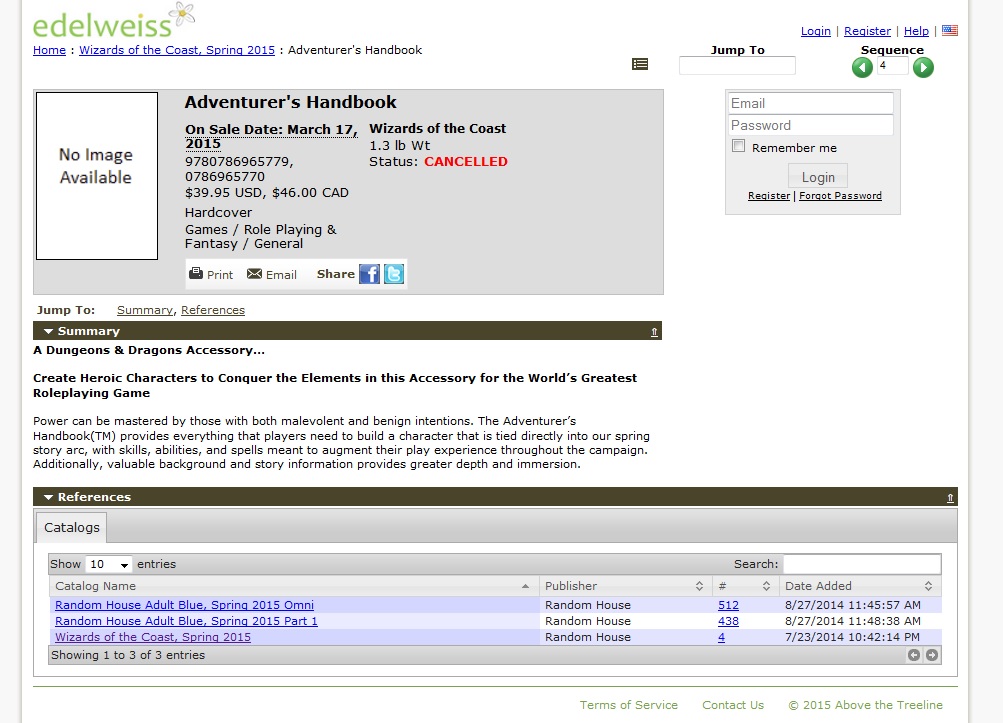1003x723 pixels.
Task: Sort table by Date Added
Action: 860,586
